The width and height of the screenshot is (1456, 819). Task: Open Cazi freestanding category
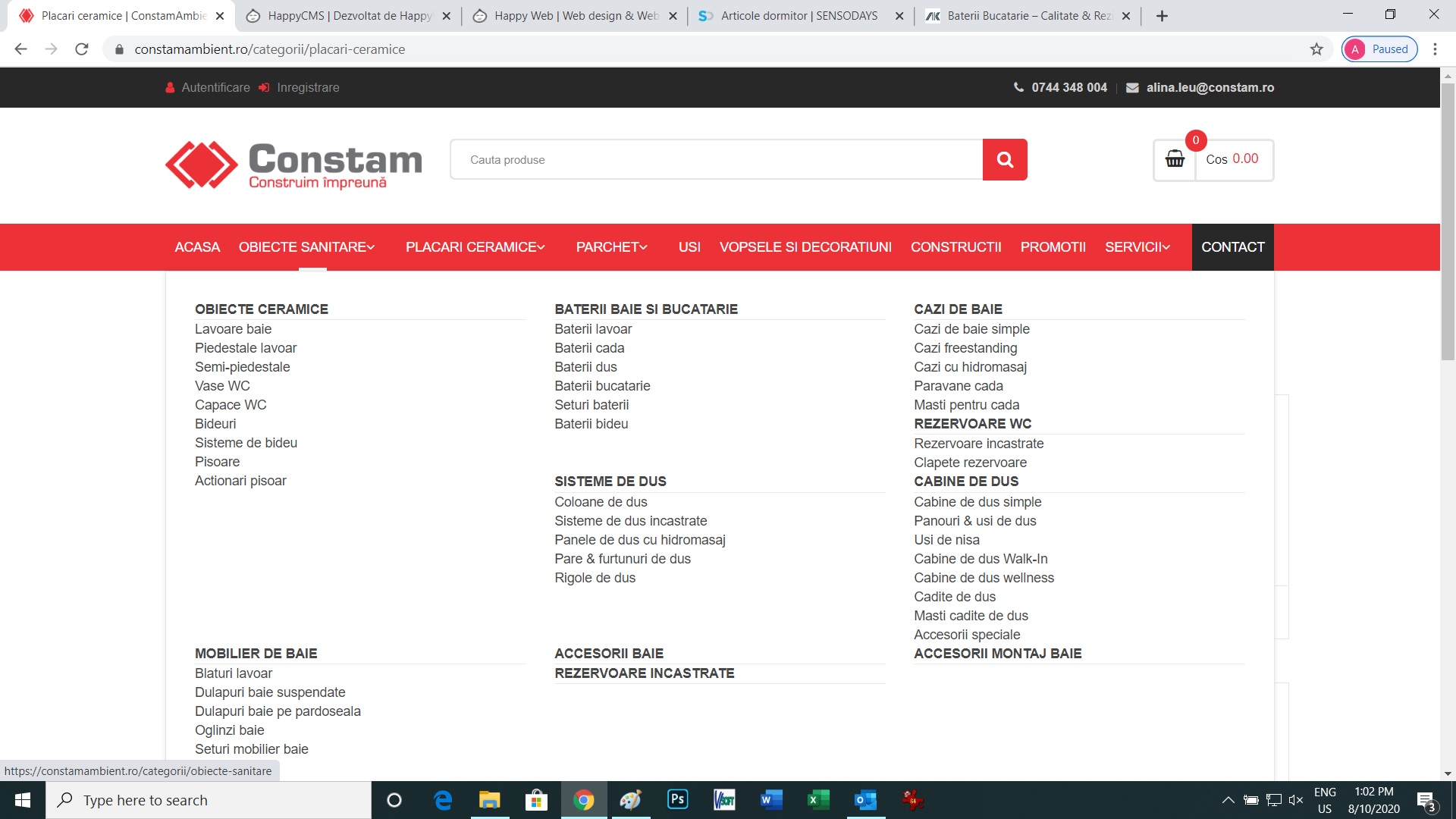click(965, 348)
